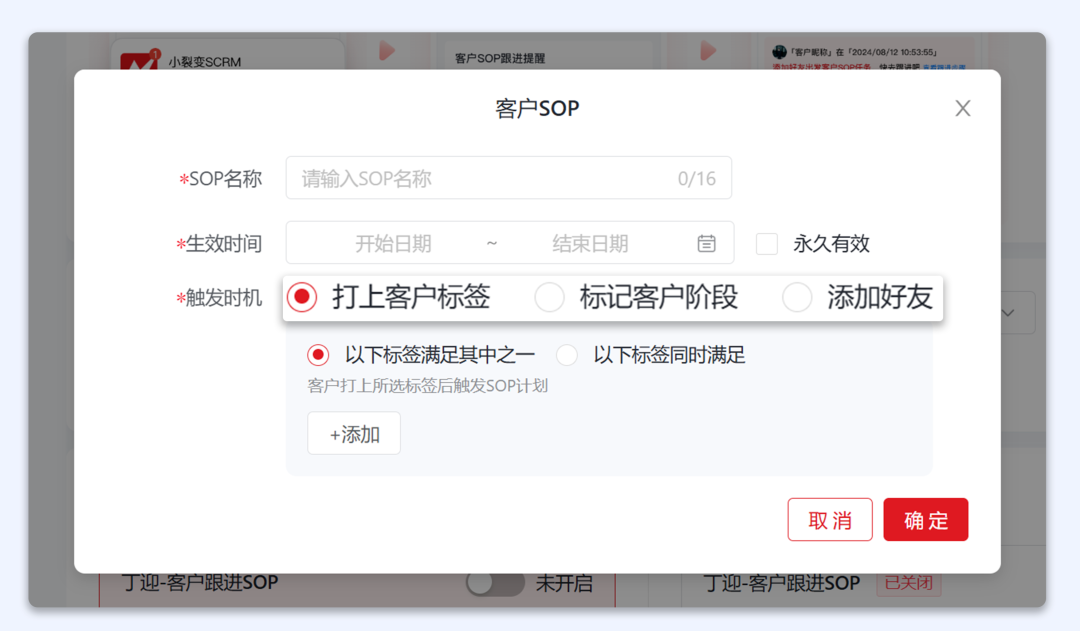Open the 开始日期 date picker
1080x631 pixels.
click(x=393, y=243)
